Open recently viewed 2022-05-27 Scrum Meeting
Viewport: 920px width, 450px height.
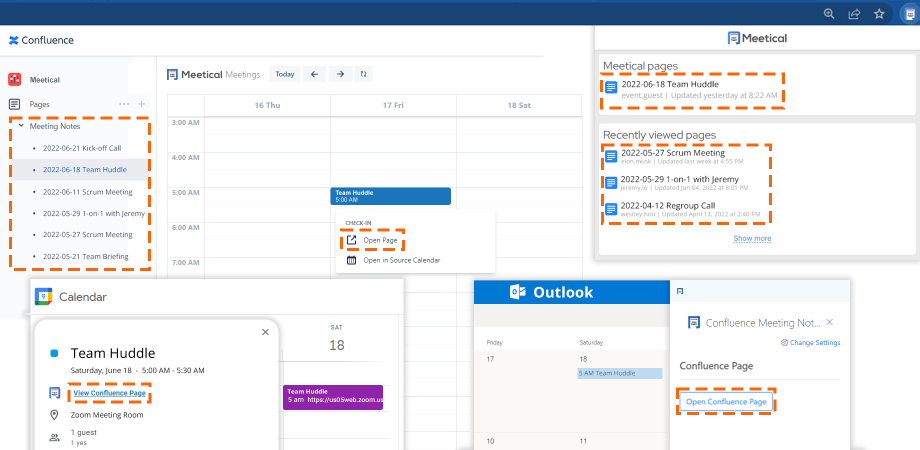(x=673, y=153)
